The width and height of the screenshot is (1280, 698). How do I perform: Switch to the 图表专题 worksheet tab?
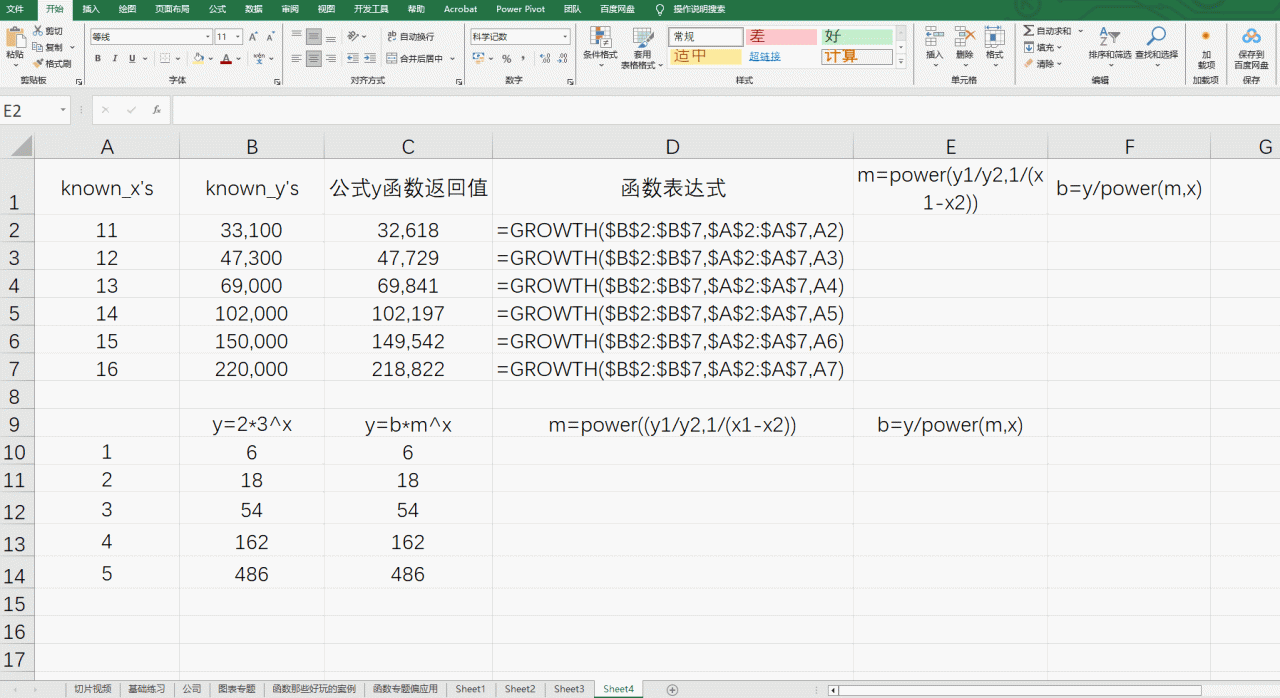pyautogui.click(x=237, y=689)
